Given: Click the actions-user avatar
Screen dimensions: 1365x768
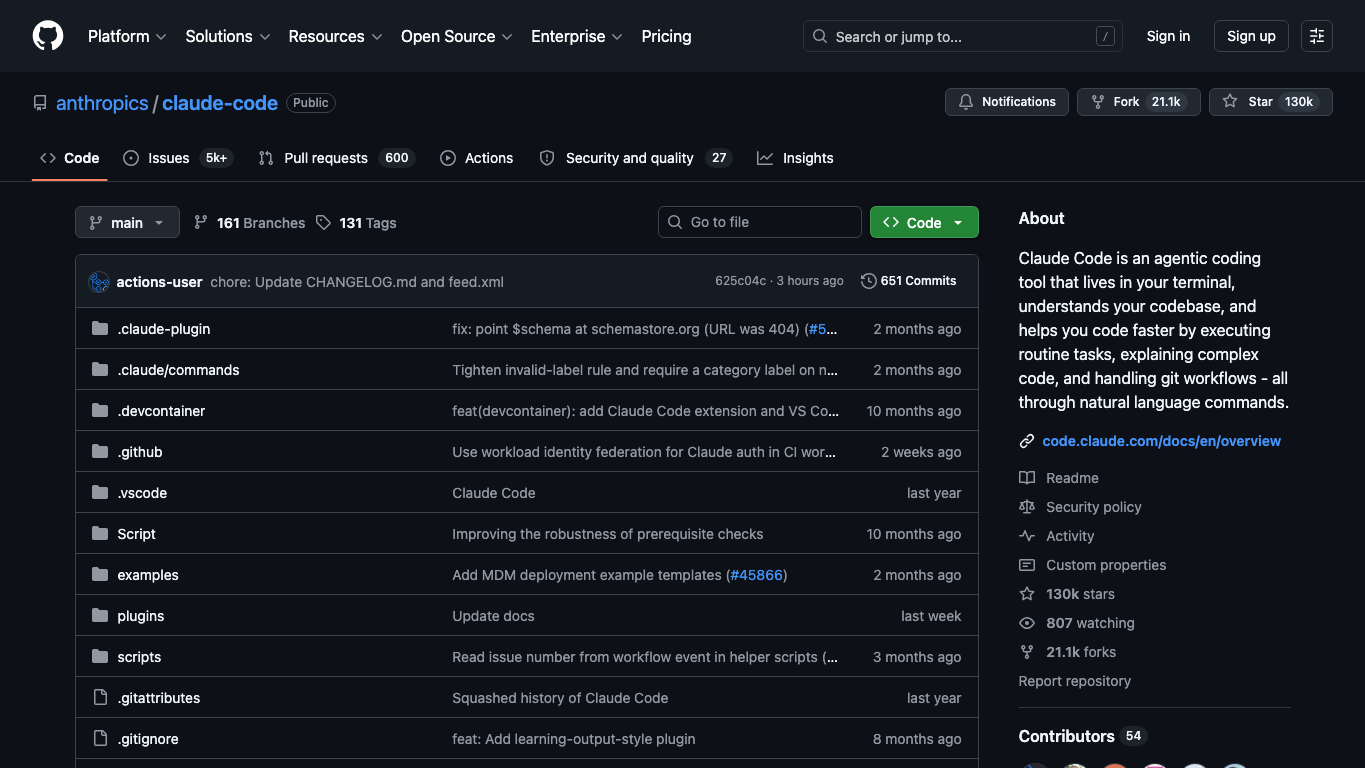Looking at the screenshot, I should pyautogui.click(x=99, y=282).
